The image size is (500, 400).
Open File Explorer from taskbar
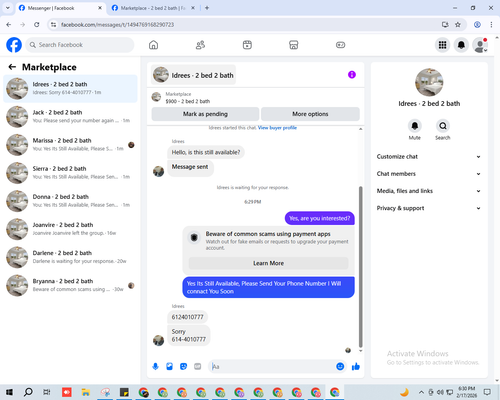pyautogui.click(x=86, y=392)
